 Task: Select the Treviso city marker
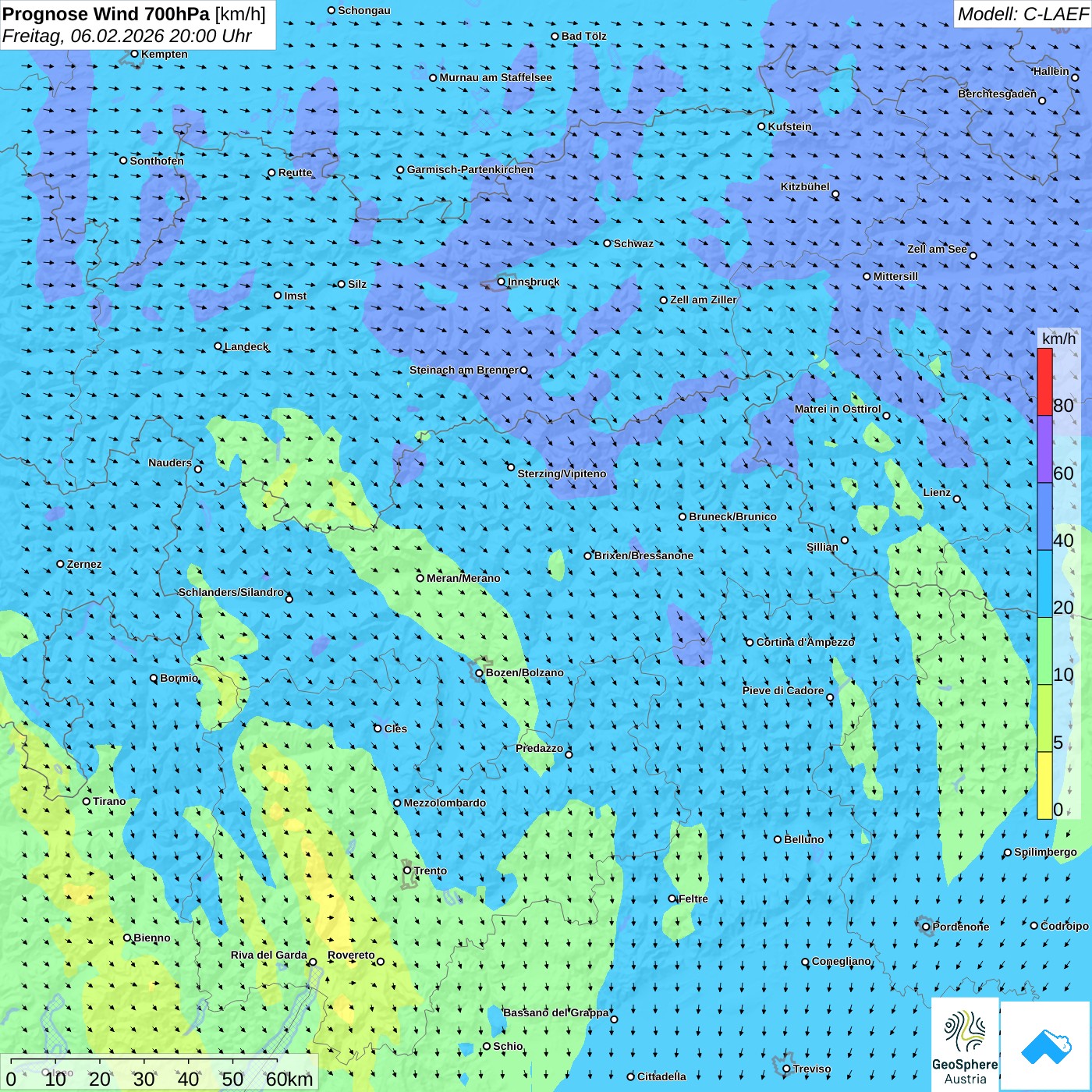coord(786,1069)
